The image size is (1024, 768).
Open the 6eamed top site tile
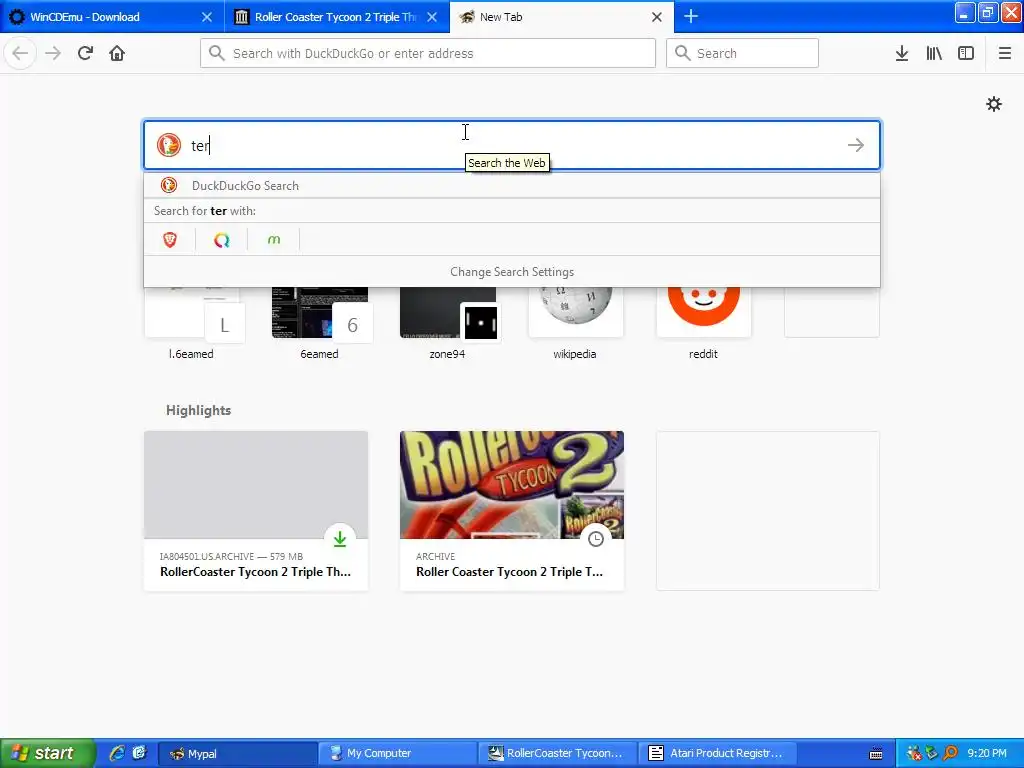[x=319, y=323]
